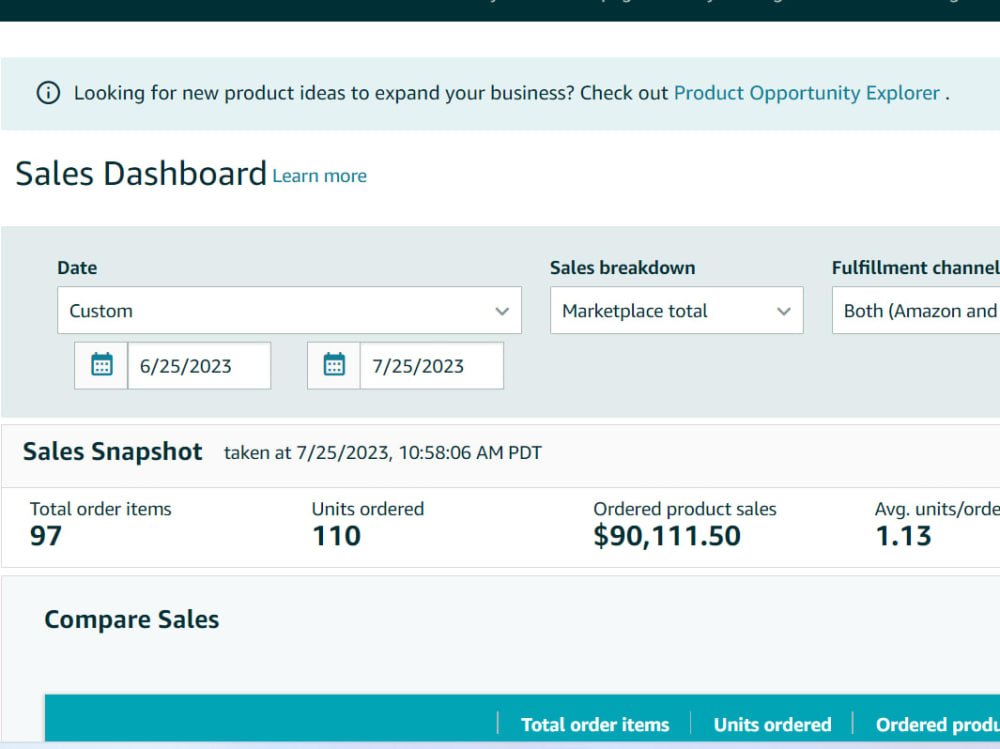
Task: Click the Sales Snapshot heading
Action: [112, 452]
